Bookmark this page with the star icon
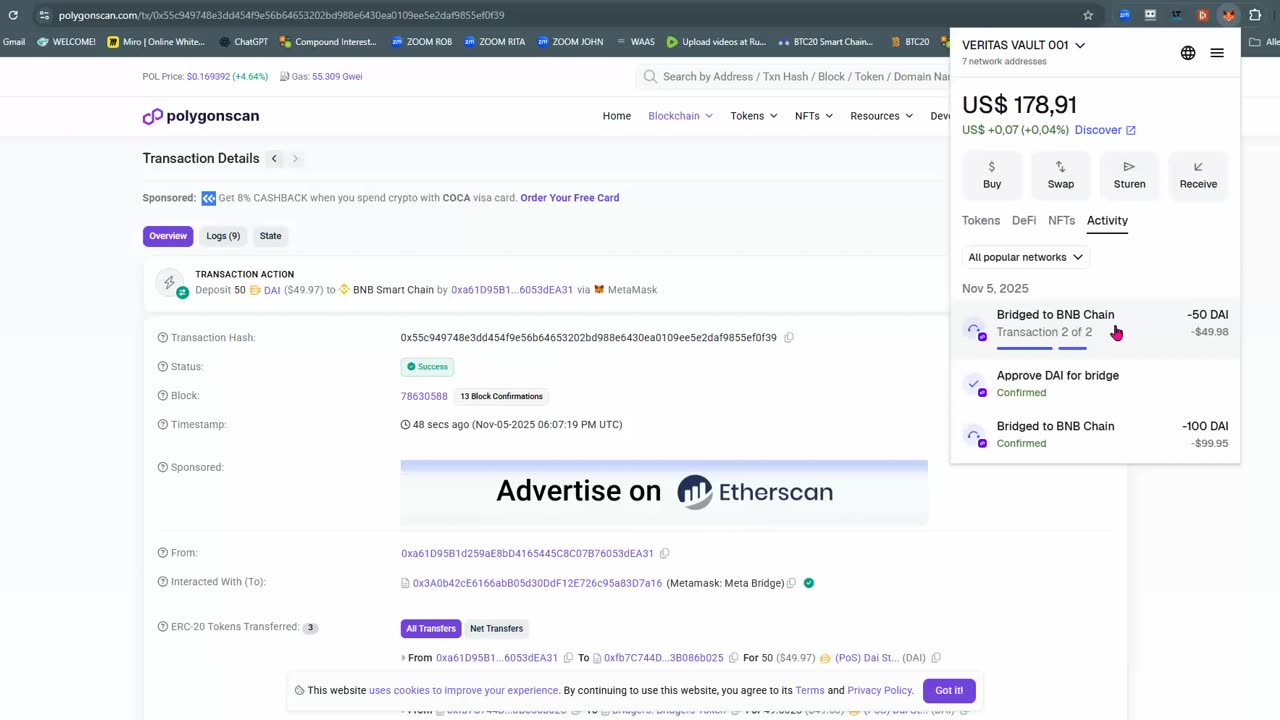1280x720 pixels. click(1088, 15)
